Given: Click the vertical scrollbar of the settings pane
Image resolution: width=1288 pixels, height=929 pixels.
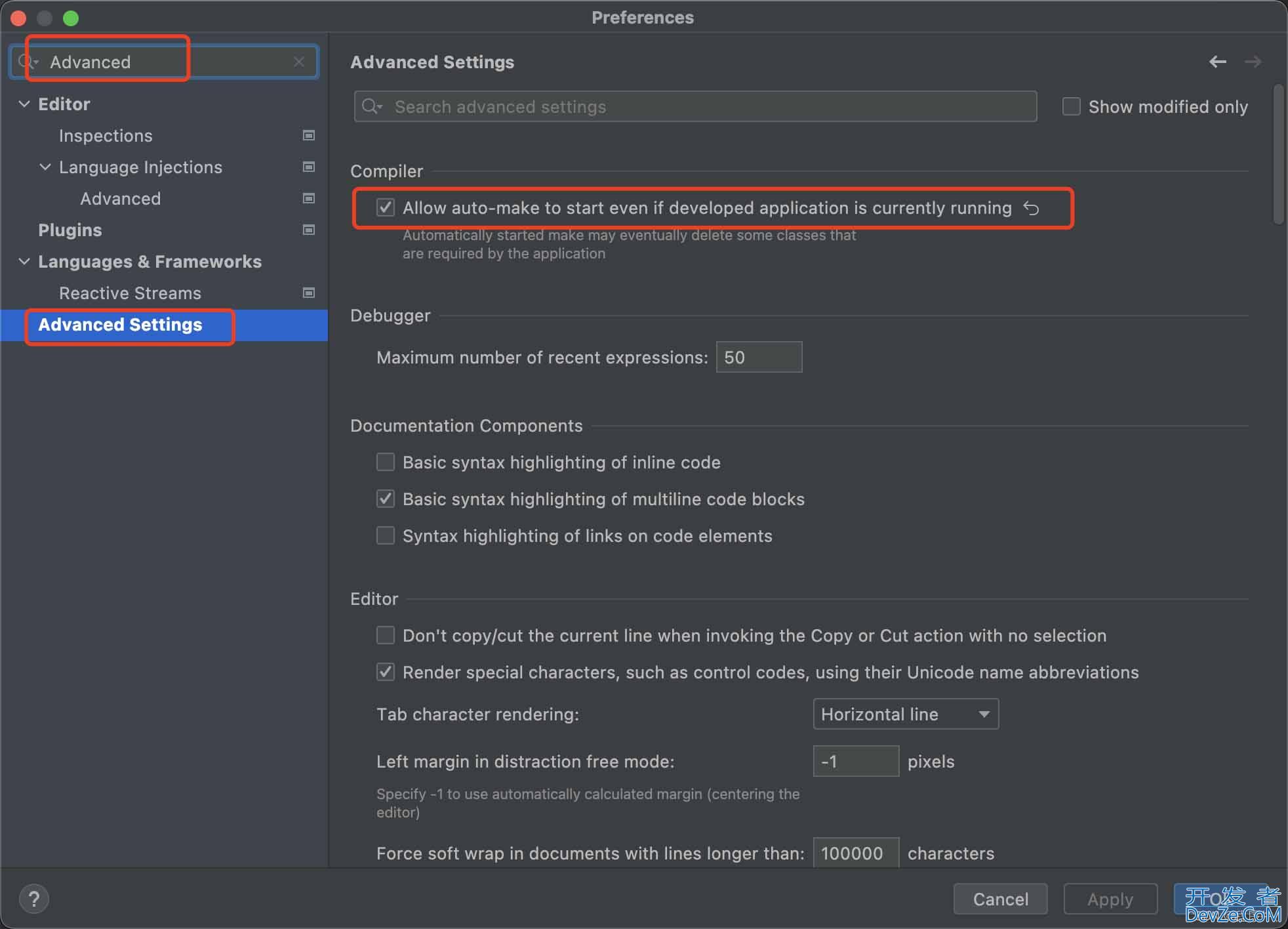Looking at the screenshot, I should [1278, 154].
